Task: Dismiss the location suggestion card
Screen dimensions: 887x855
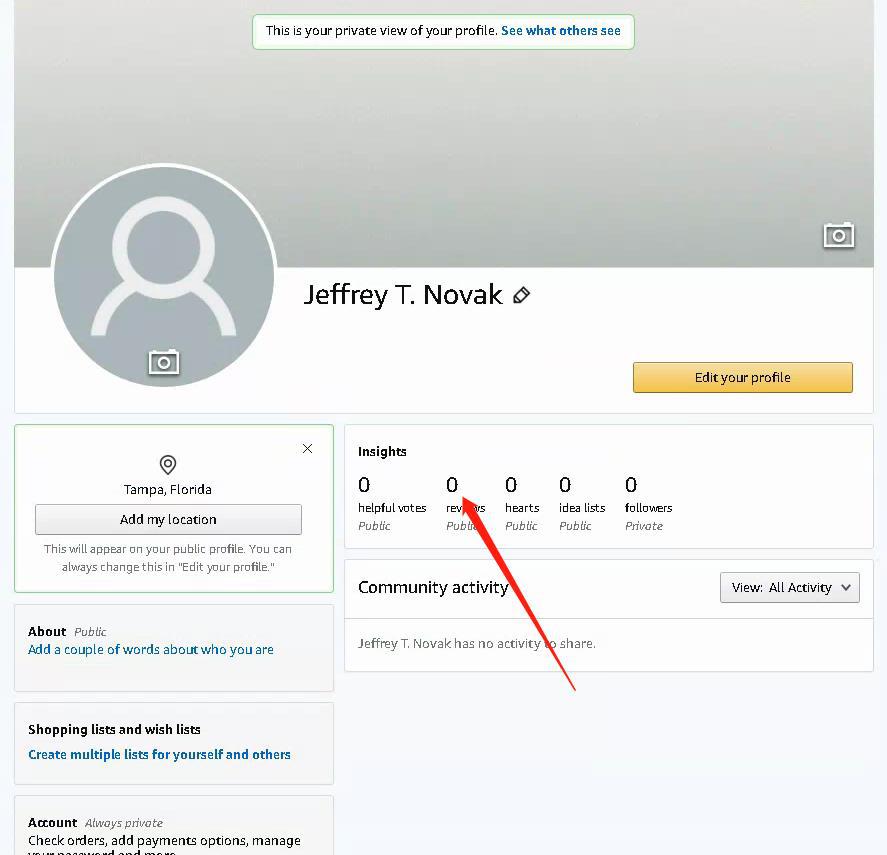Action: pos(307,449)
